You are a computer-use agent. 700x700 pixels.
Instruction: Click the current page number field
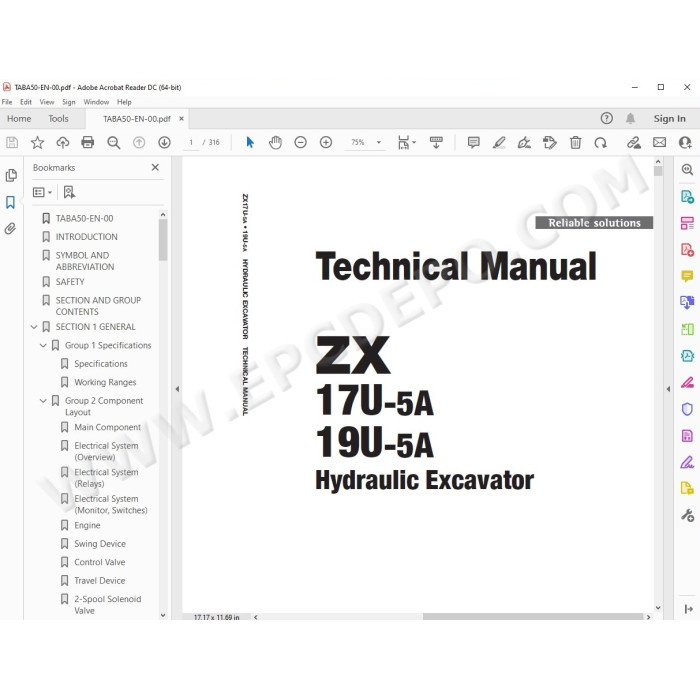click(191, 142)
